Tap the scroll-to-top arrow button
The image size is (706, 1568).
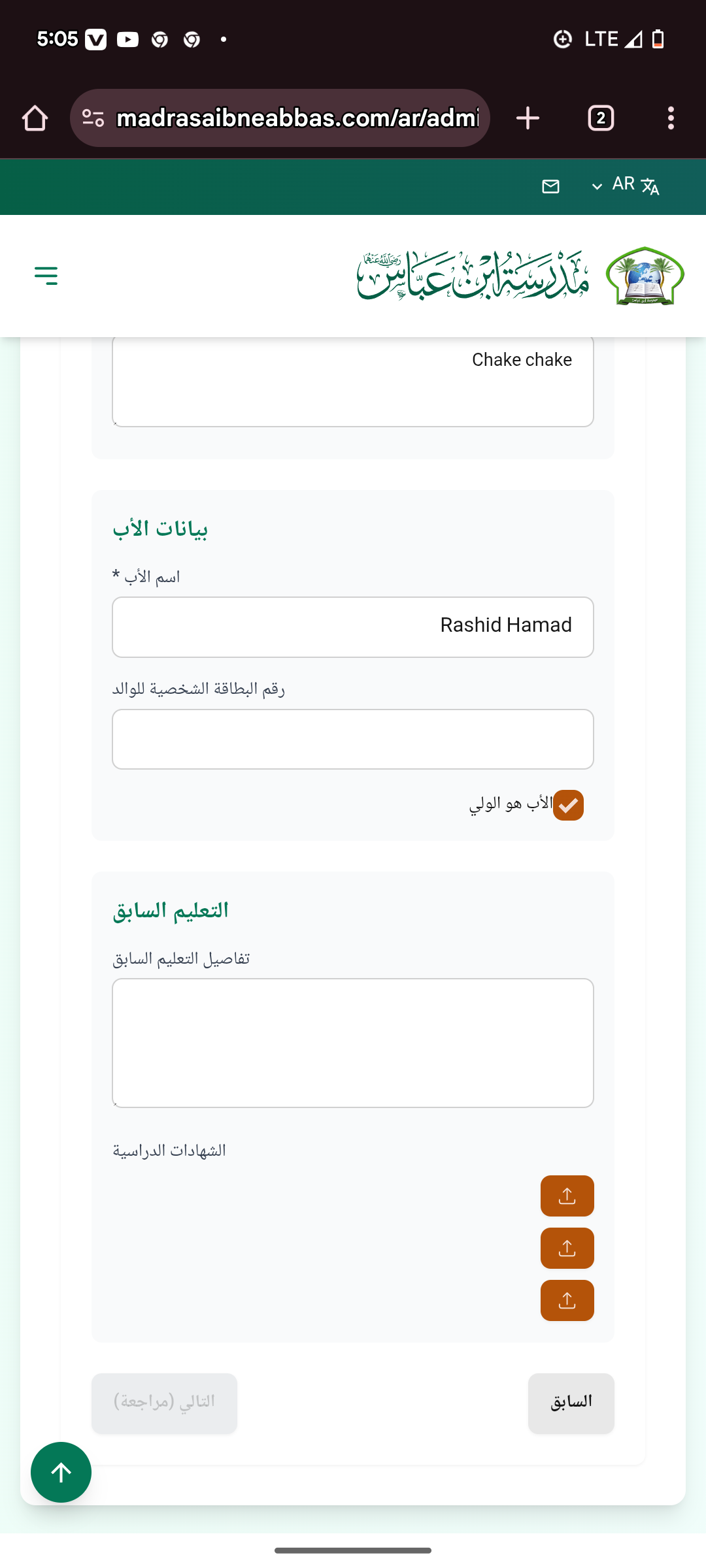point(61,1472)
